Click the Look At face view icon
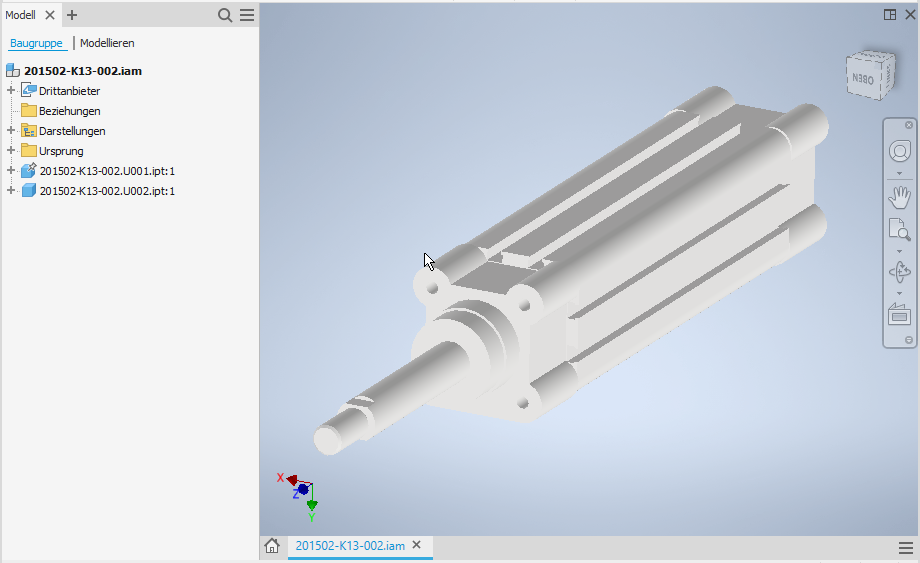 click(x=899, y=314)
